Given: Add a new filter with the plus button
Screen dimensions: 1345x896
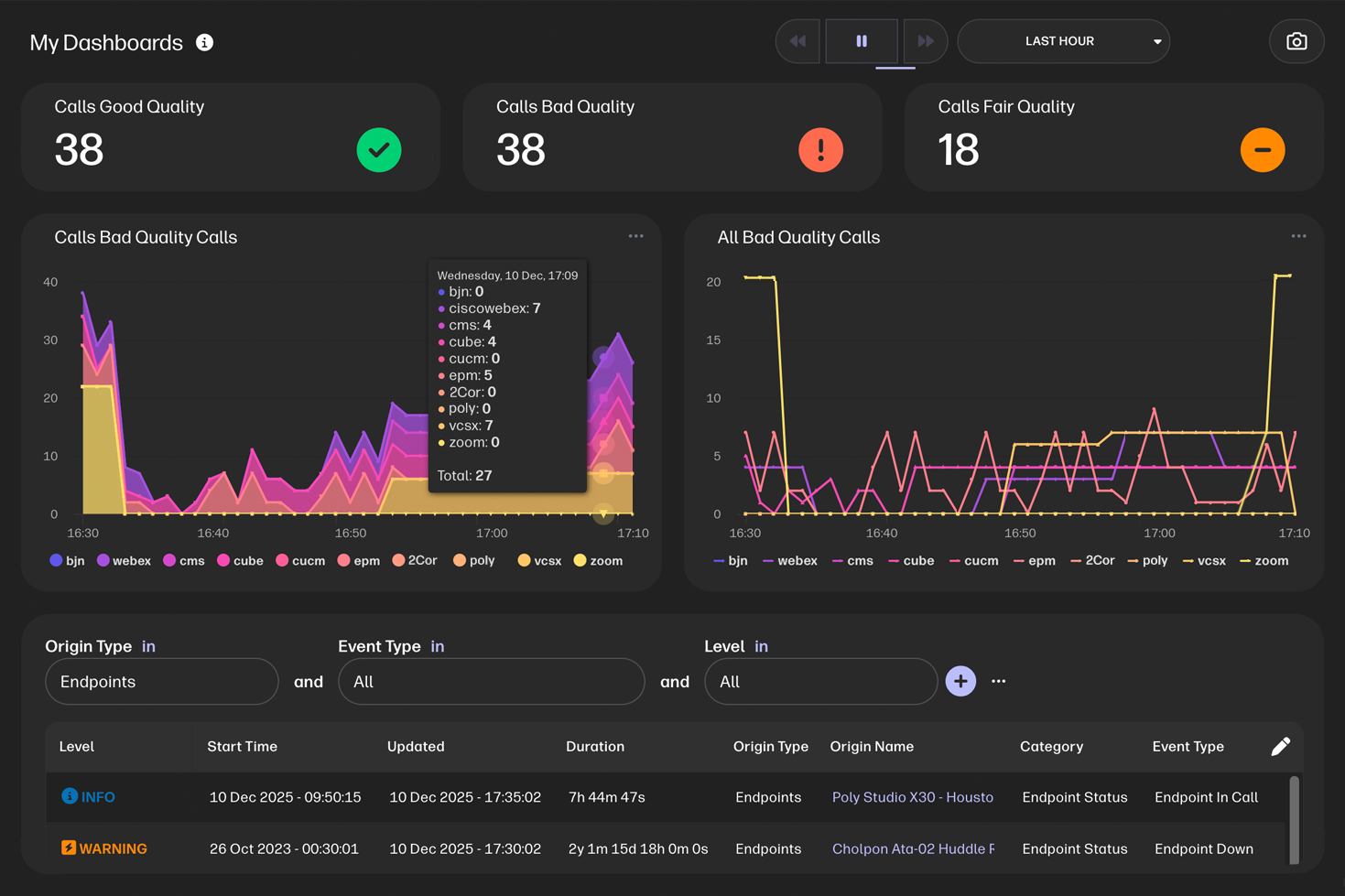Looking at the screenshot, I should point(960,681).
